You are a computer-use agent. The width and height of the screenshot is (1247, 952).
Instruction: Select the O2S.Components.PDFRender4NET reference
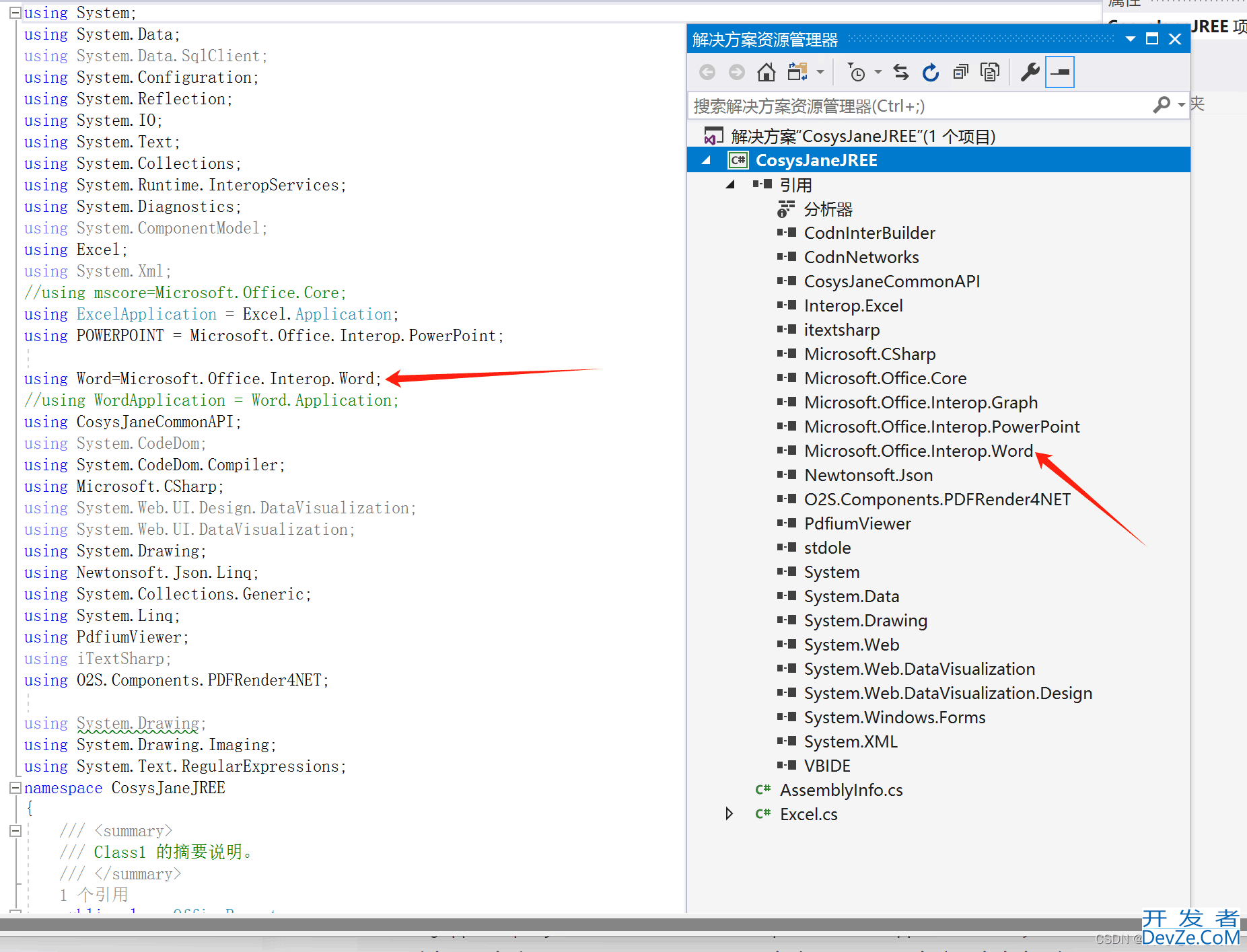[937, 499]
